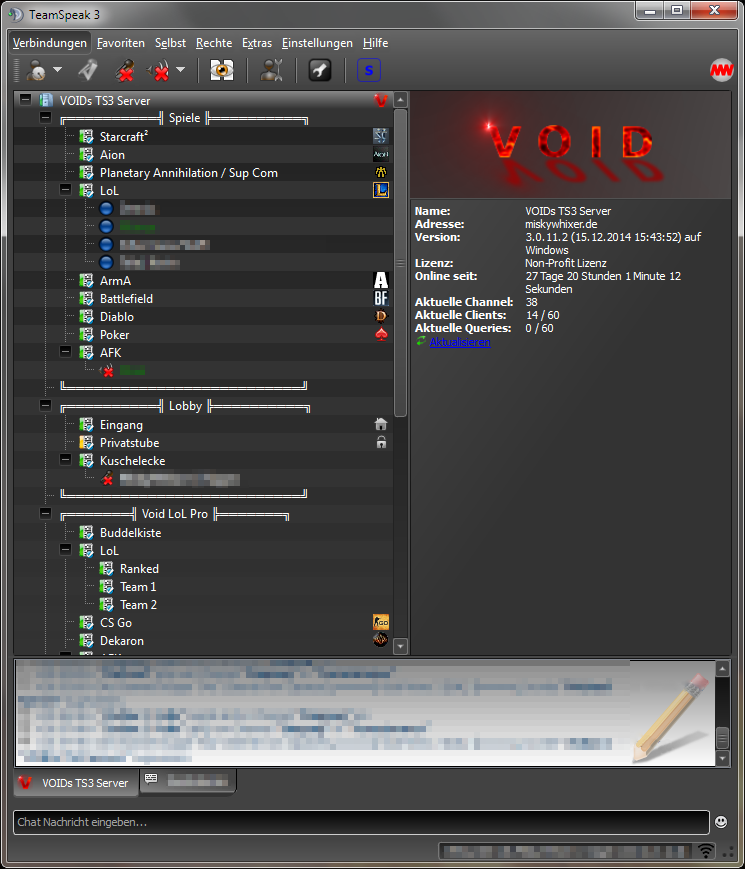Image resolution: width=745 pixels, height=869 pixels.
Task: Click the League of Legends L icon
Action: pos(381,190)
